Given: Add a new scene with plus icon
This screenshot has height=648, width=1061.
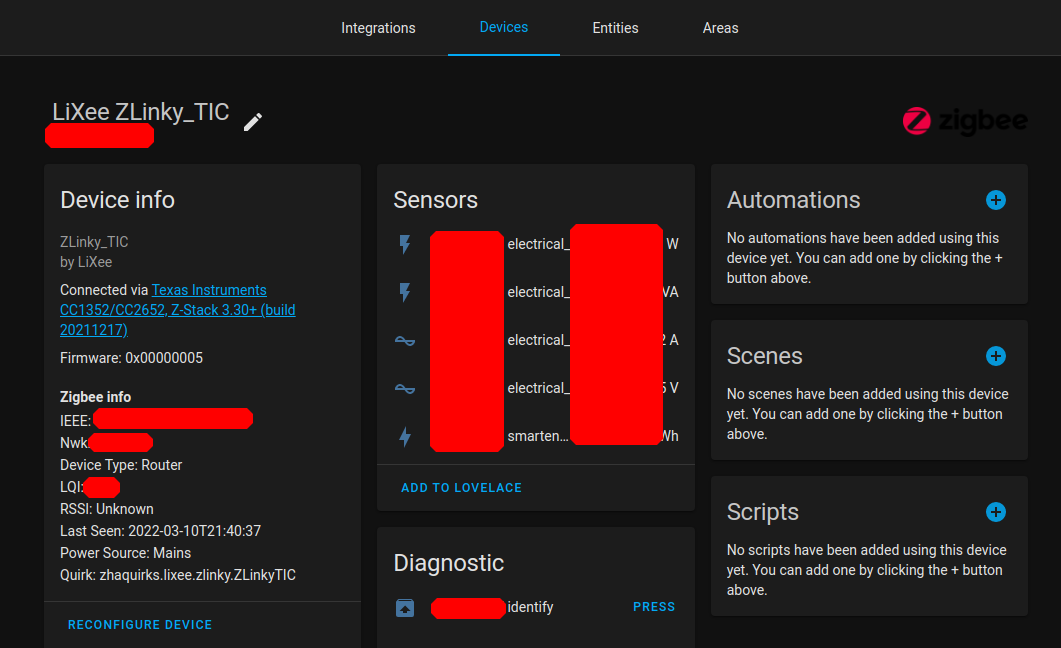Looking at the screenshot, I should pyautogui.click(x=995, y=356).
